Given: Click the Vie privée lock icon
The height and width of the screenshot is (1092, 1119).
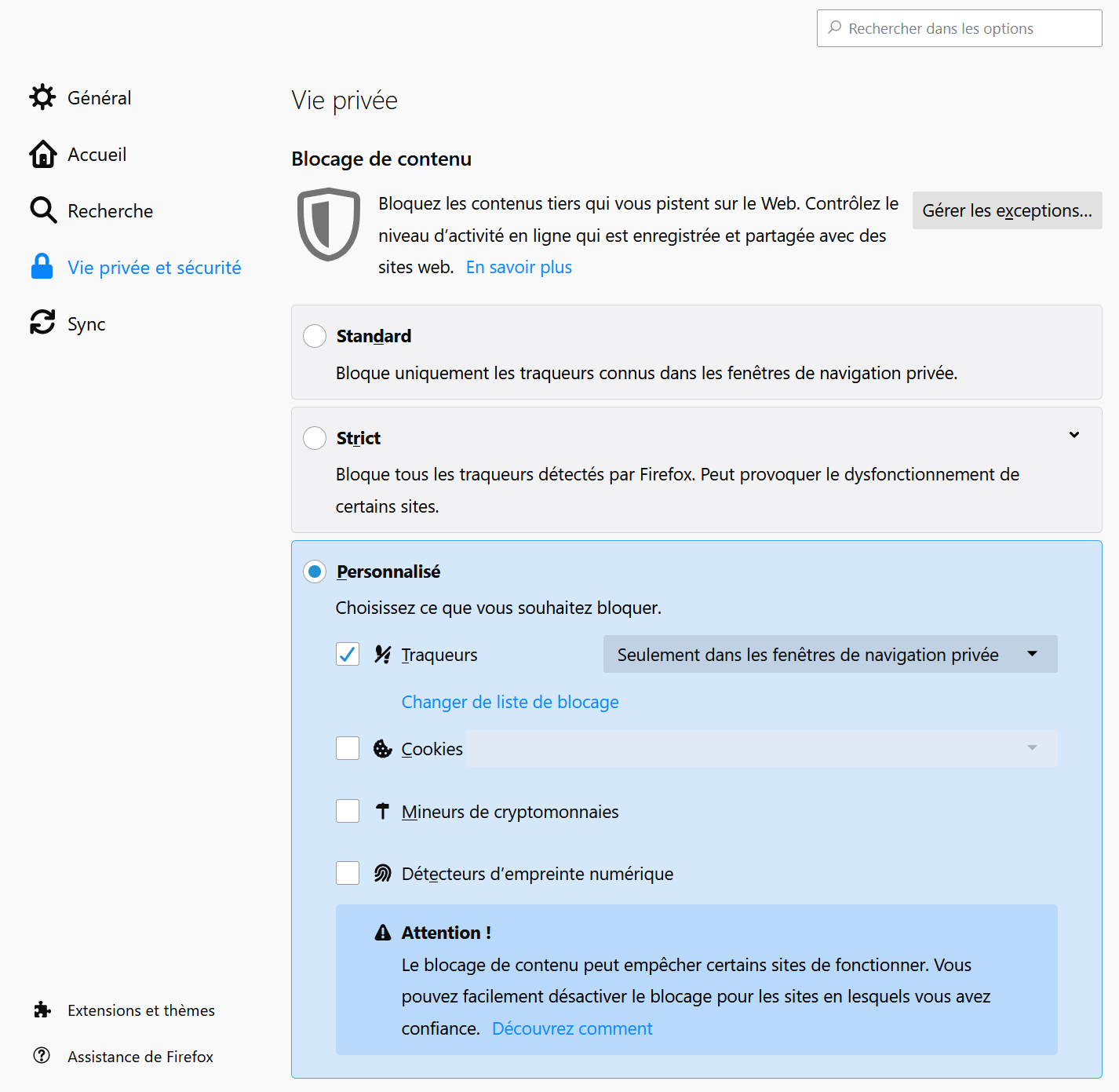Looking at the screenshot, I should pyautogui.click(x=42, y=267).
